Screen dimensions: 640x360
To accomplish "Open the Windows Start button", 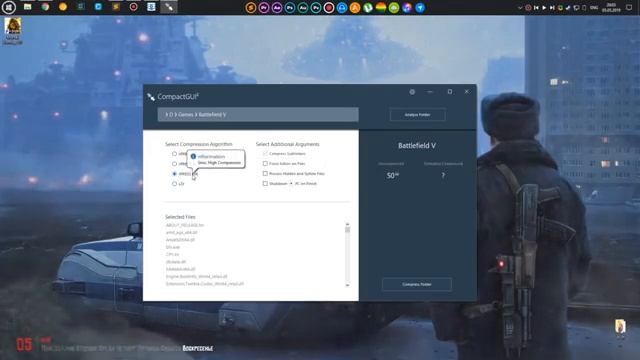I will pos(9,7).
